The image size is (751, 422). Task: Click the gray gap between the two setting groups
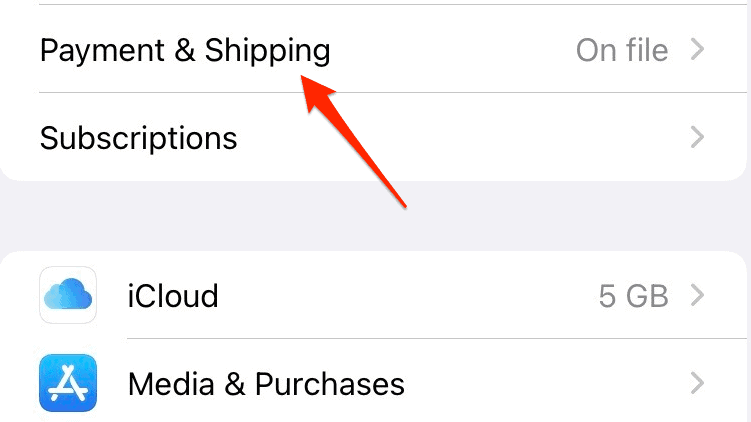pos(375,215)
